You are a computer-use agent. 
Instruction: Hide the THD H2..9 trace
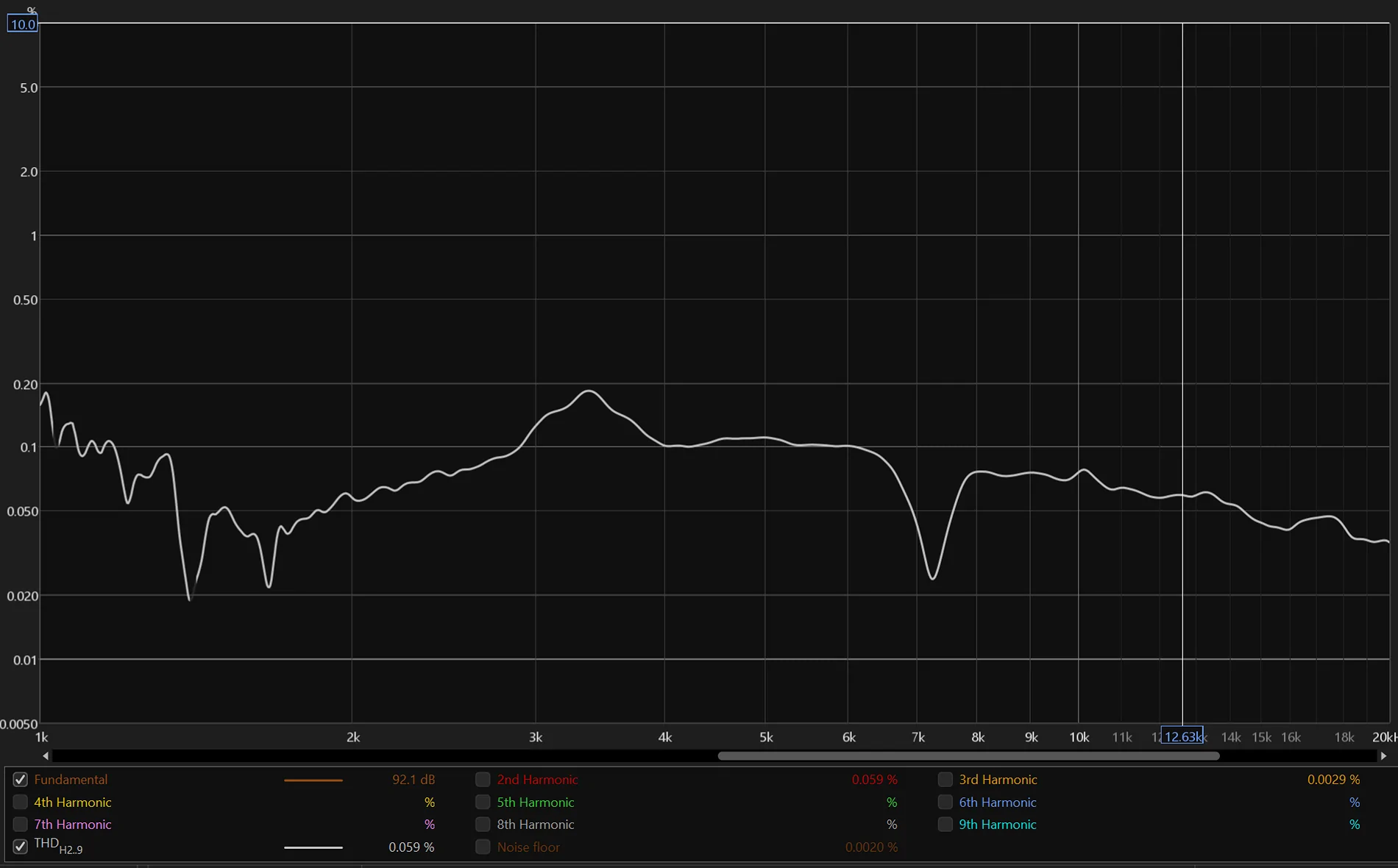(x=21, y=847)
